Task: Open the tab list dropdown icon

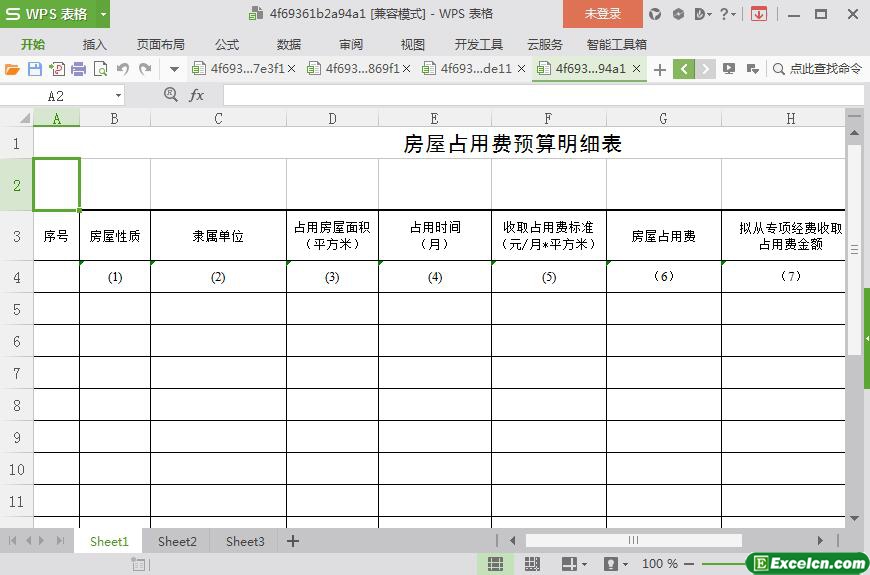Action: (x=753, y=69)
